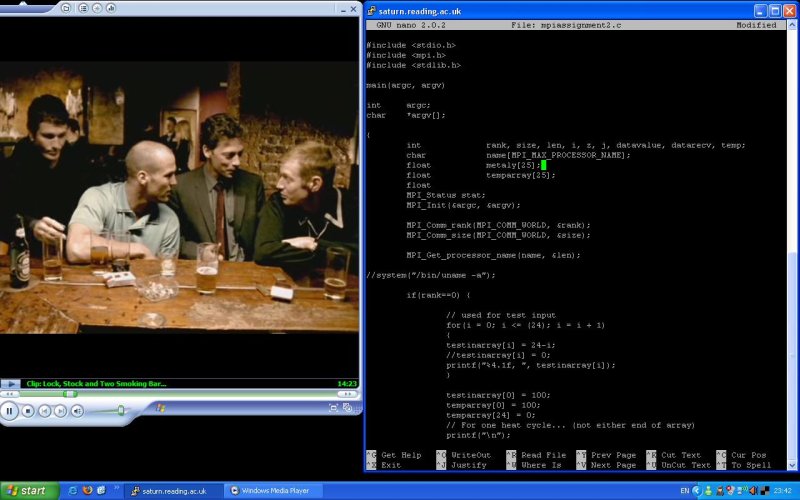Click the Windows logo in the Media Player bar
The width and height of the screenshot is (800, 500).
pyautogui.click(x=161, y=408)
